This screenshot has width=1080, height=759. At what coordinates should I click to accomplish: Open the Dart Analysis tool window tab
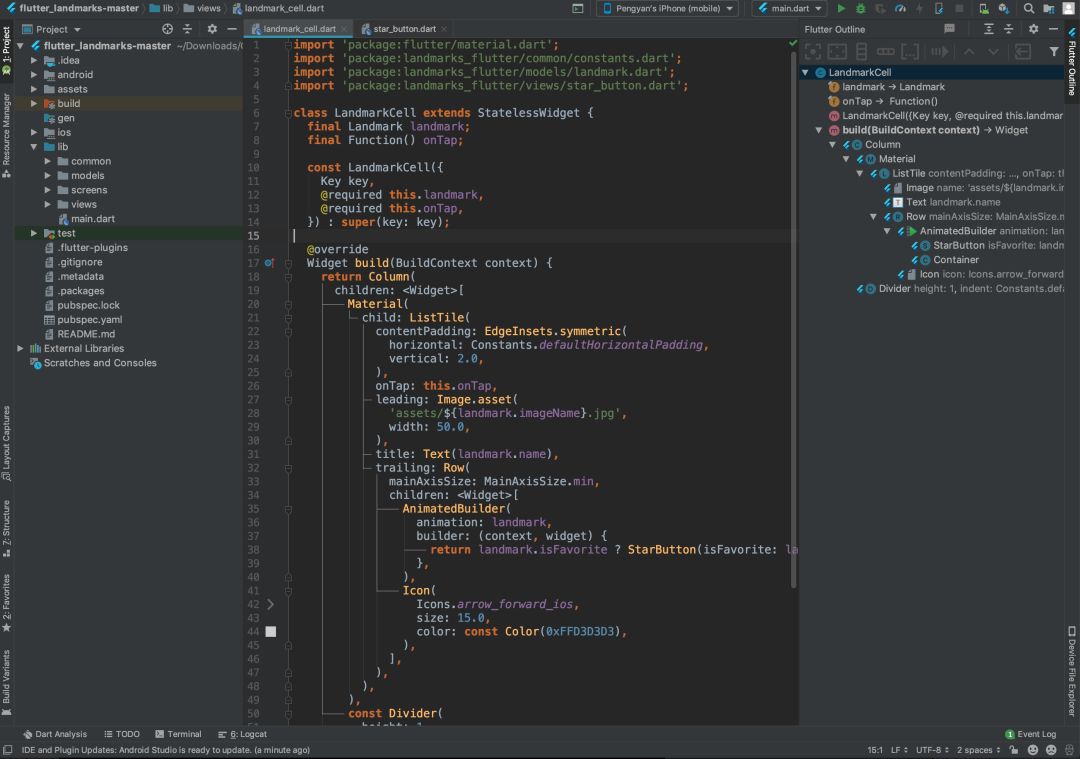[x=55, y=734]
